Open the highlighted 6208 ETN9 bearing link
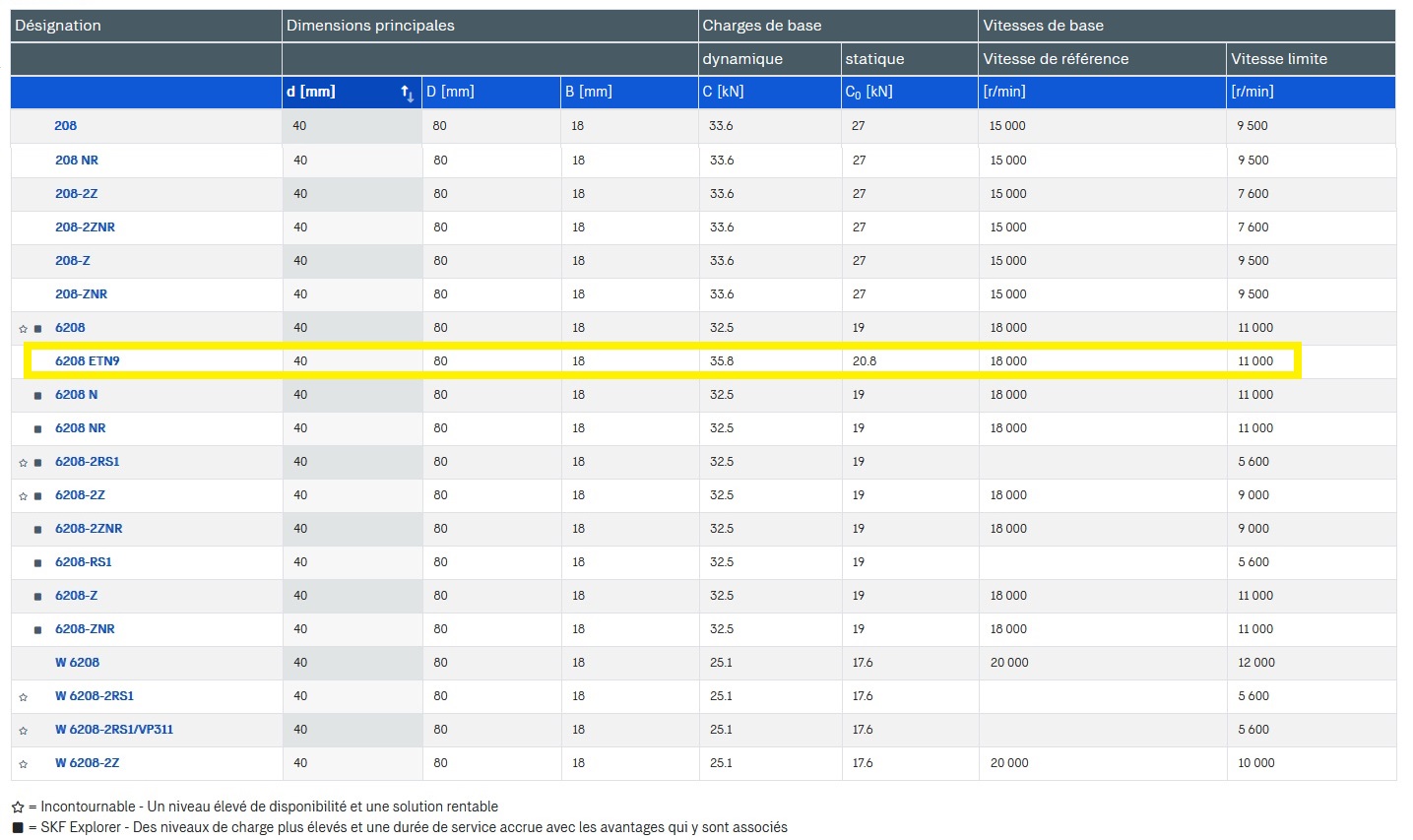1413x840 pixels. pos(87,361)
